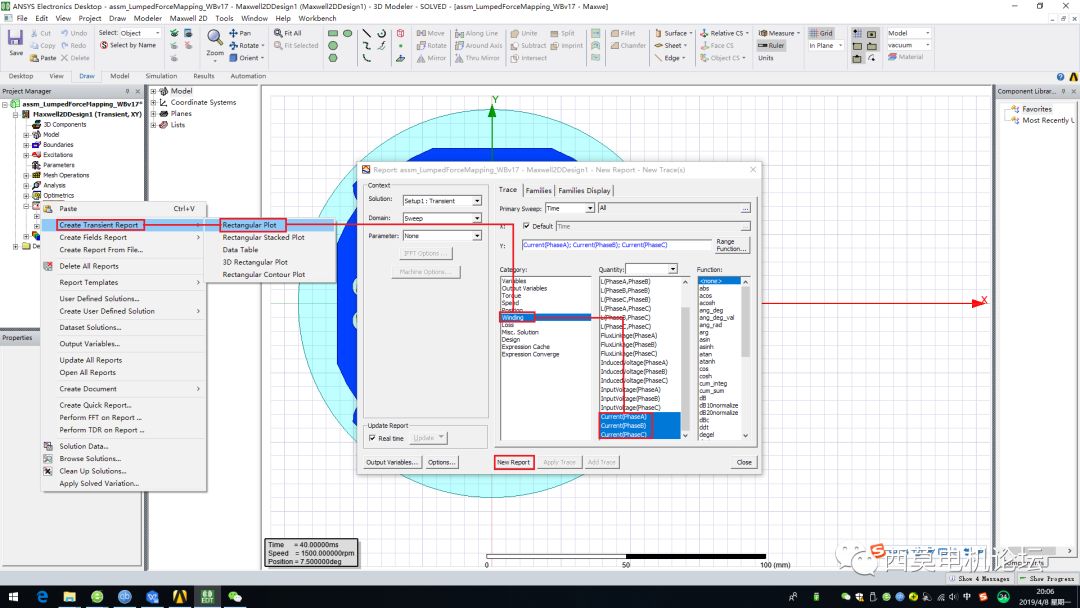Click the Quantity list scrollbar
This screenshot has height=608, width=1080.
[x=685, y=358]
